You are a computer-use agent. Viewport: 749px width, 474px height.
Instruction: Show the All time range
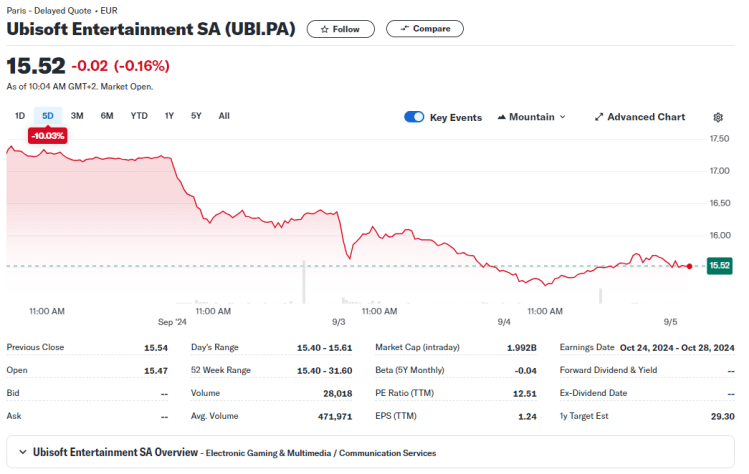pos(224,116)
